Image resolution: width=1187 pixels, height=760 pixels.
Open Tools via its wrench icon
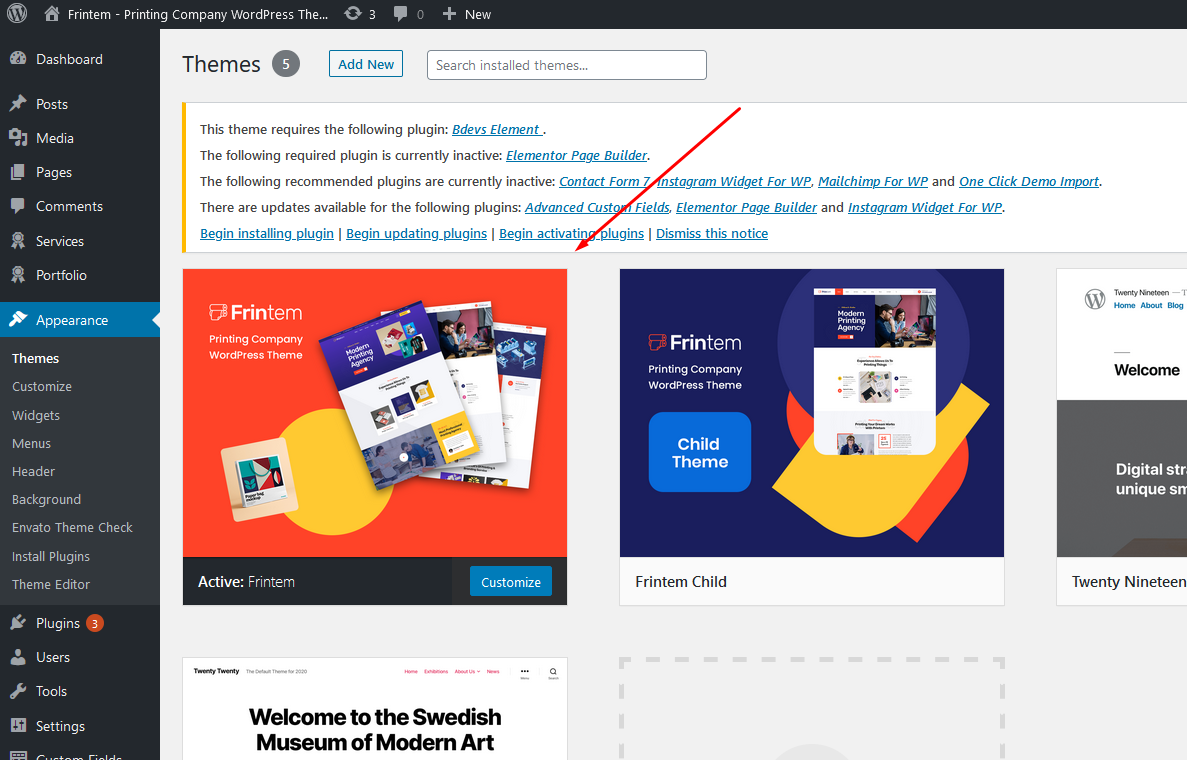click(18, 690)
